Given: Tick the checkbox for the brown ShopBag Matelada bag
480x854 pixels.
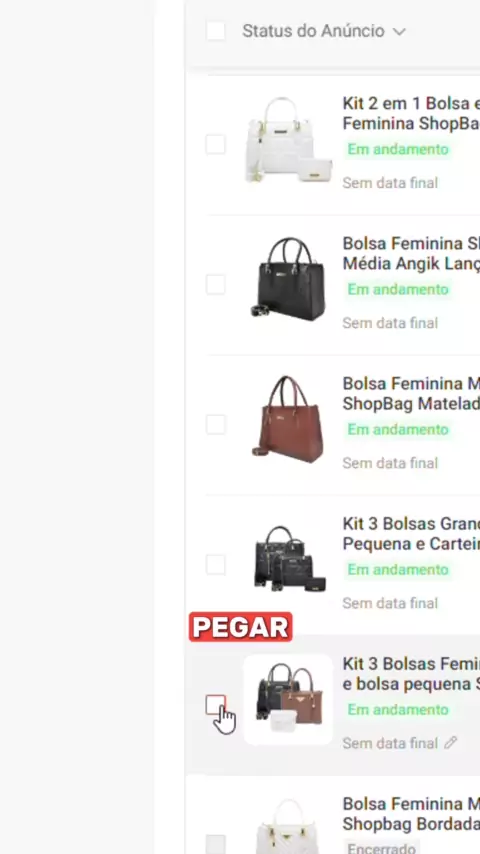Looking at the screenshot, I should click(x=215, y=424).
